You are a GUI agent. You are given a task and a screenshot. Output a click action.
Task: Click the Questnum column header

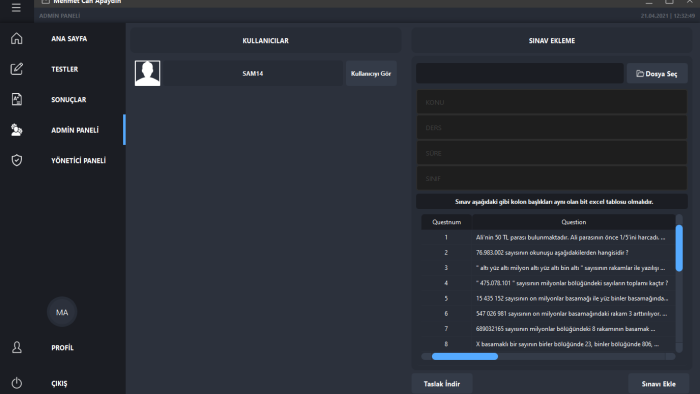(446, 222)
